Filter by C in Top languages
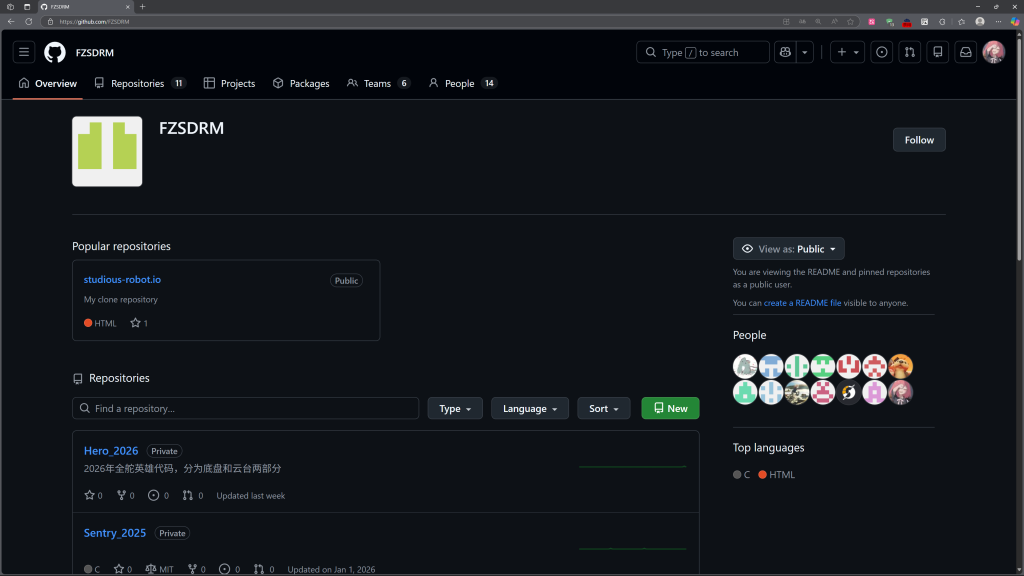 tap(741, 475)
